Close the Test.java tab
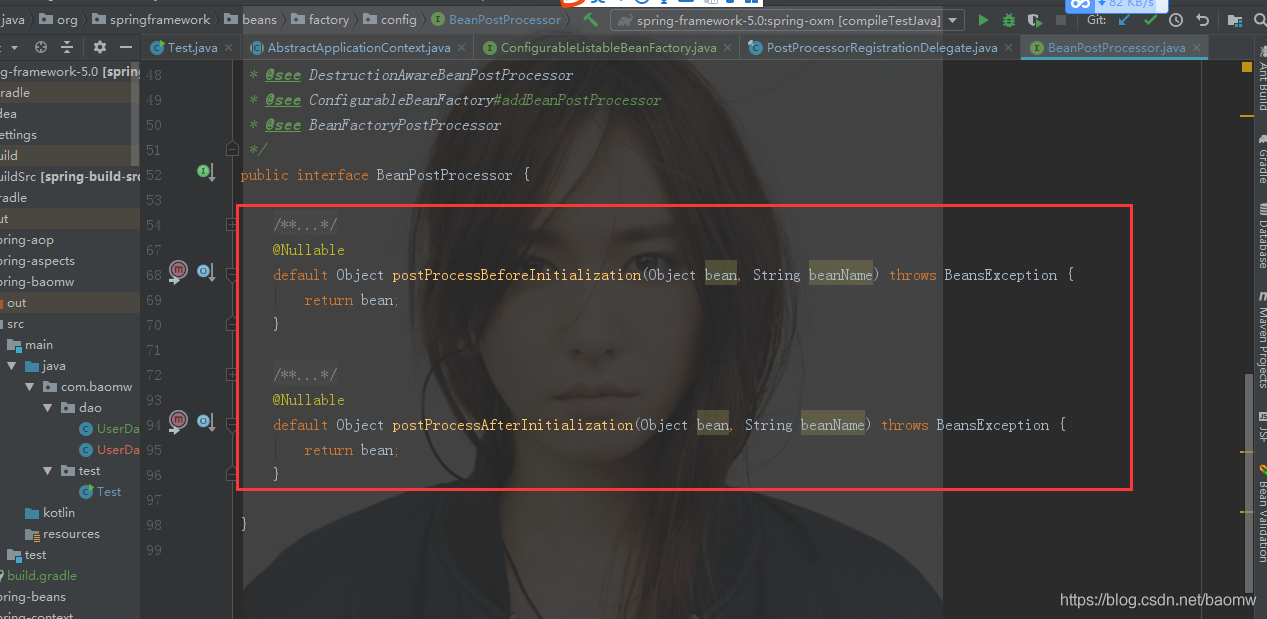The height and width of the screenshot is (619, 1267). (230, 48)
